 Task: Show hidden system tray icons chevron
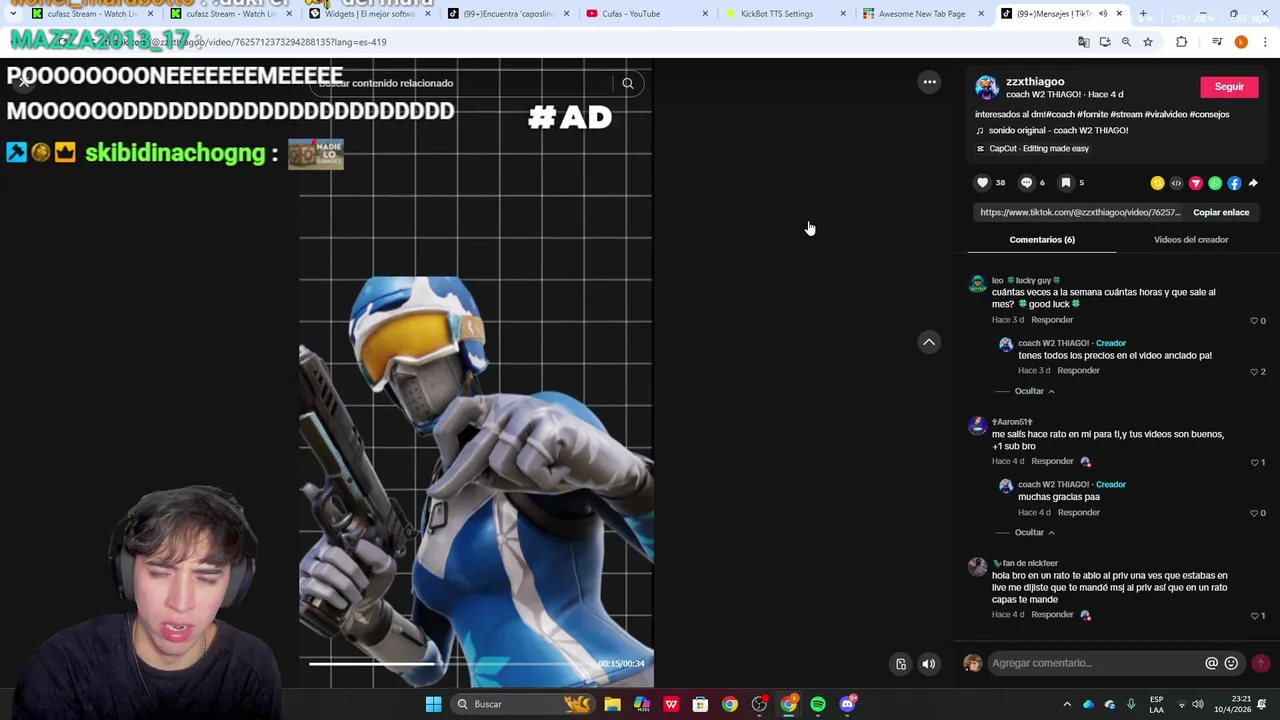click(1067, 704)
